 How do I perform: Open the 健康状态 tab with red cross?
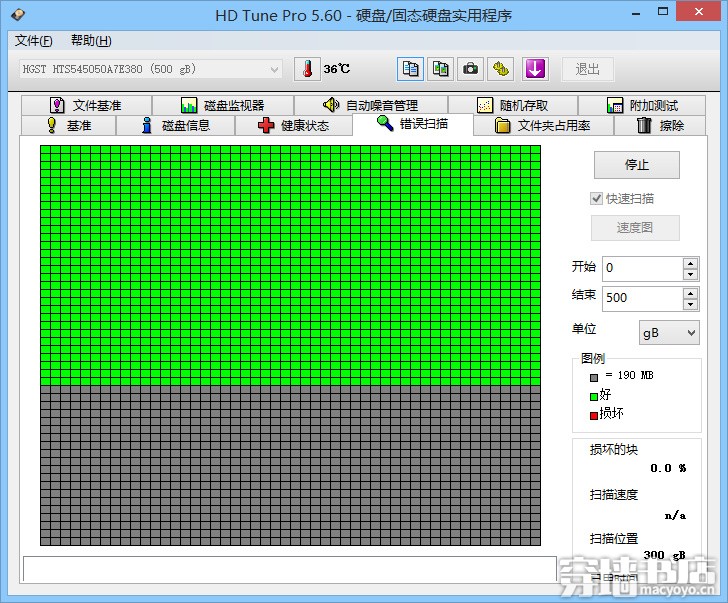(x=294, y=126)
